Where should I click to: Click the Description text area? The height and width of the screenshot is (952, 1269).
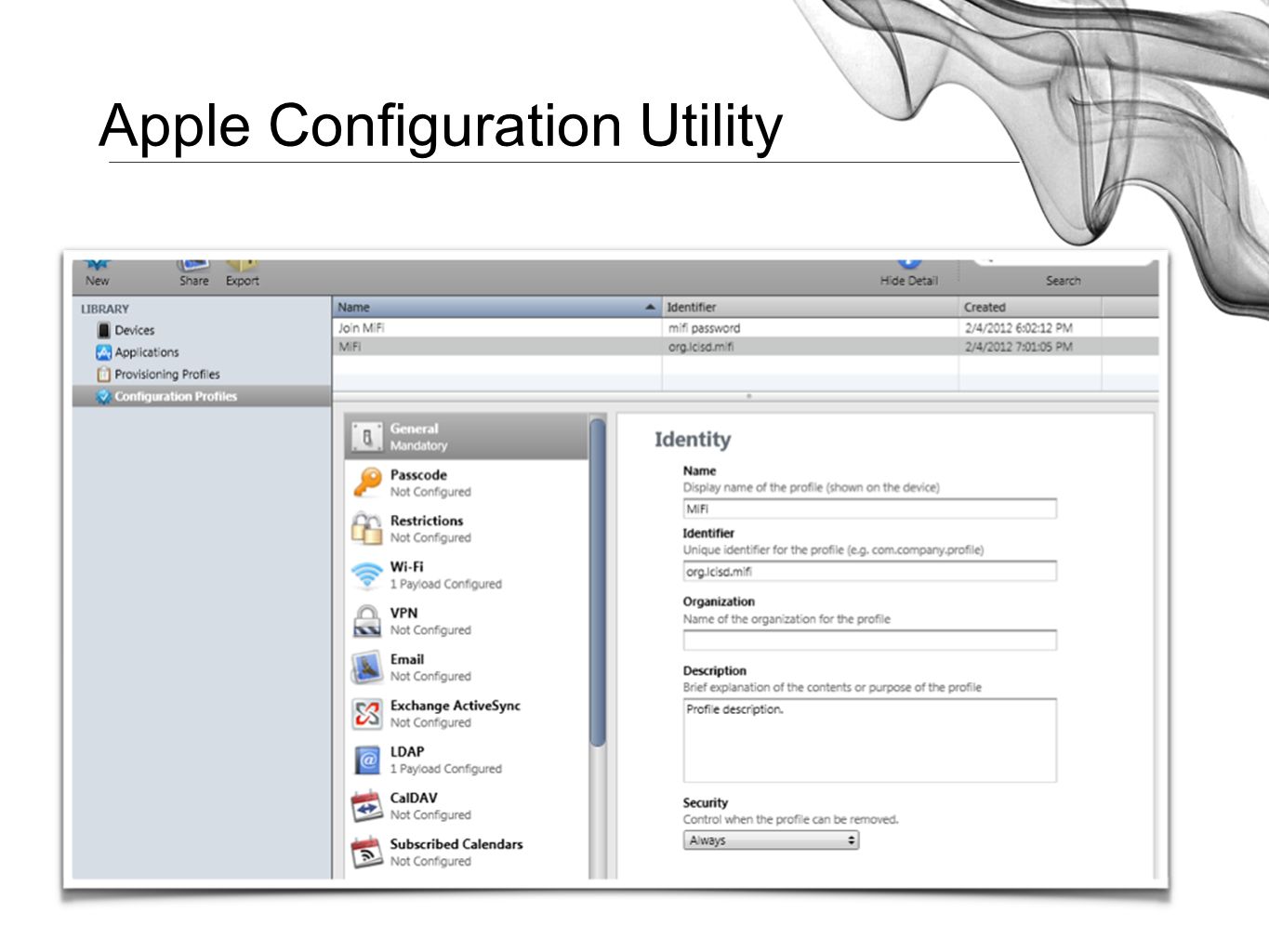point(869,740)
